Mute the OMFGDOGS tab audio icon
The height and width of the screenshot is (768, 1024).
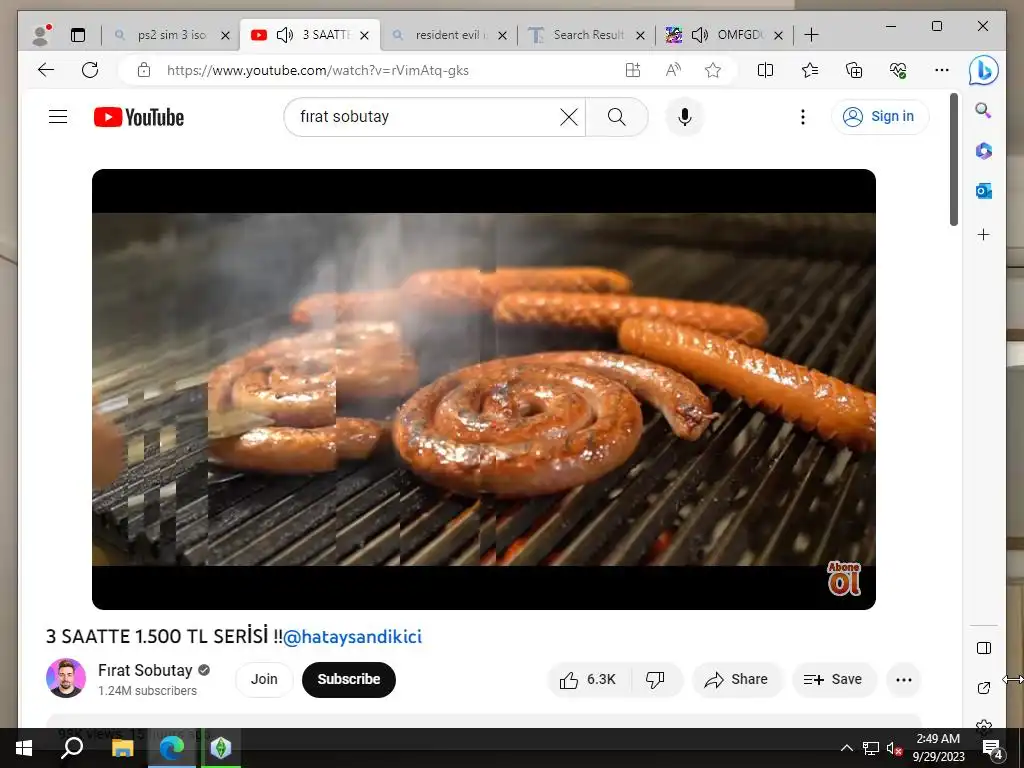tap(699, 35)
